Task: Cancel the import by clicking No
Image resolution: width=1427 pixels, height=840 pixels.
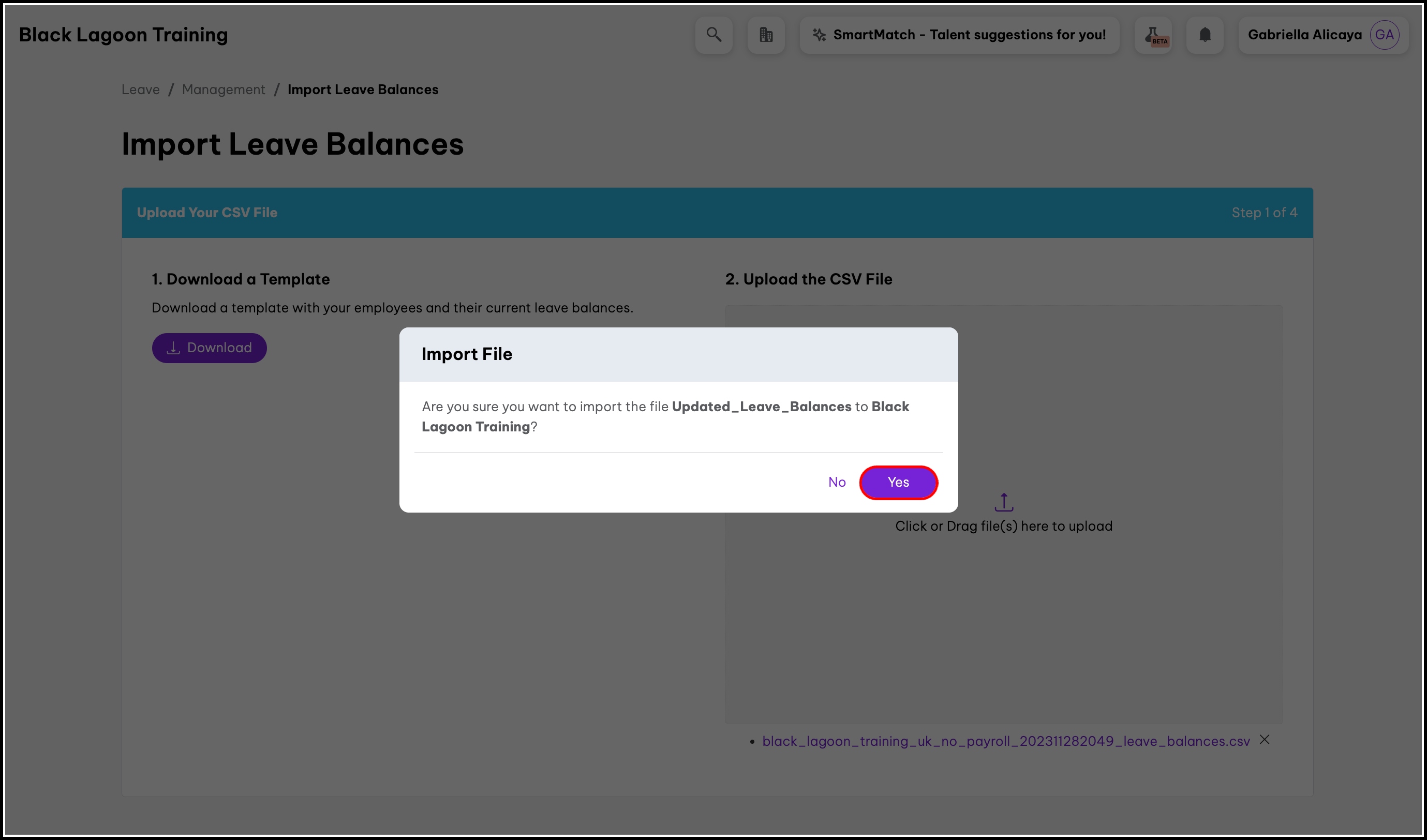Action: [836, 482]
